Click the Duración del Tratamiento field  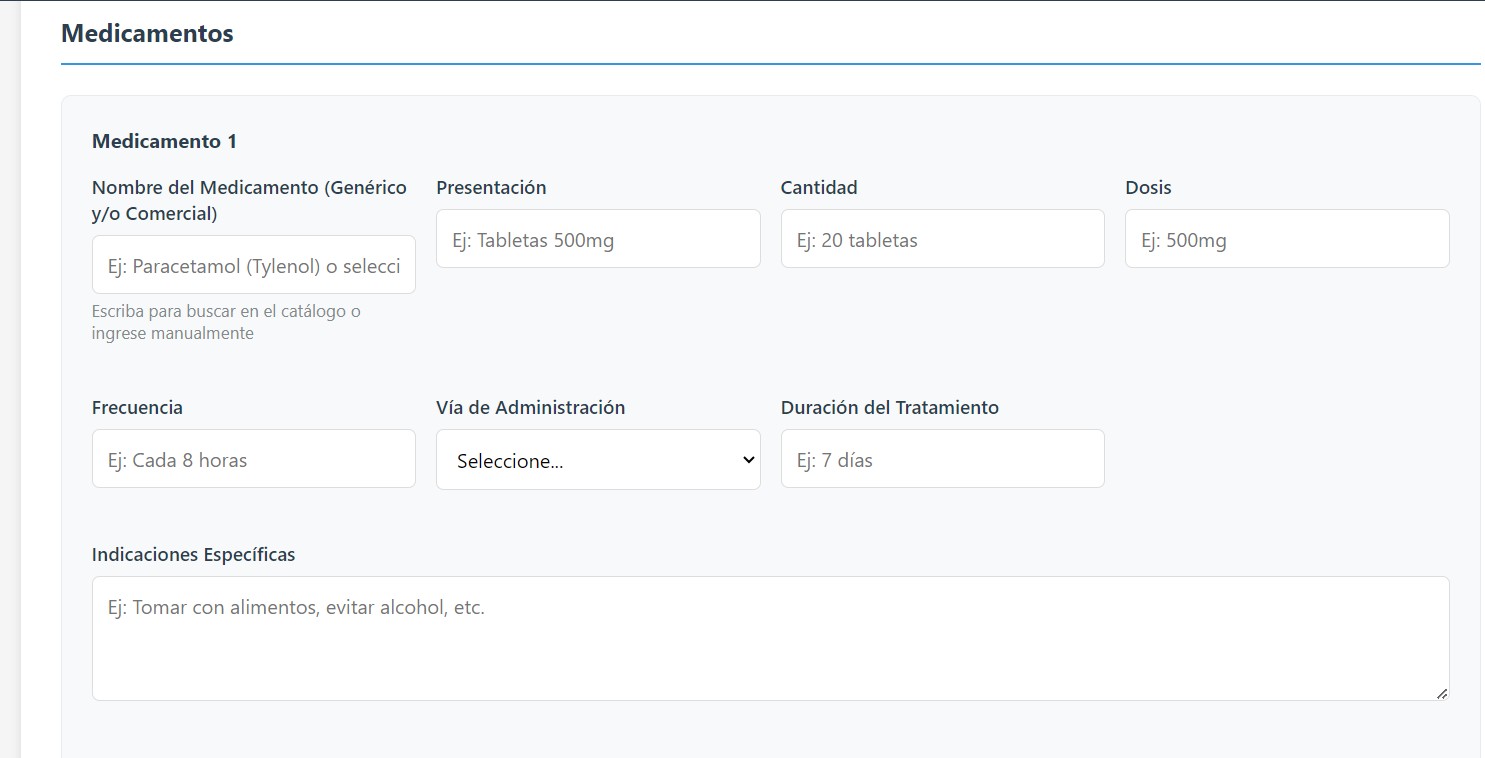point(941,458)
